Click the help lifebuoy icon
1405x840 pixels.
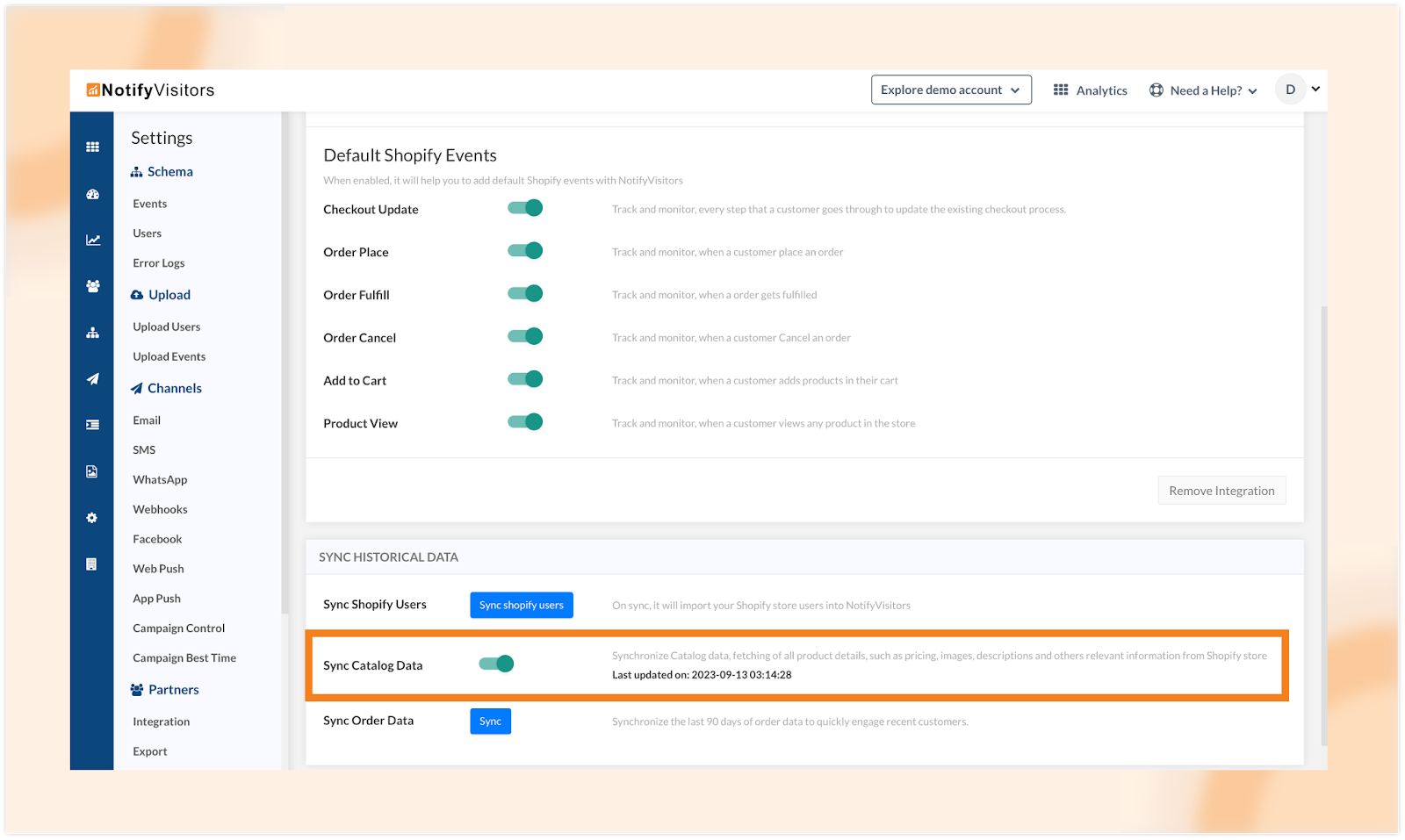click(x=1156, y=90)
